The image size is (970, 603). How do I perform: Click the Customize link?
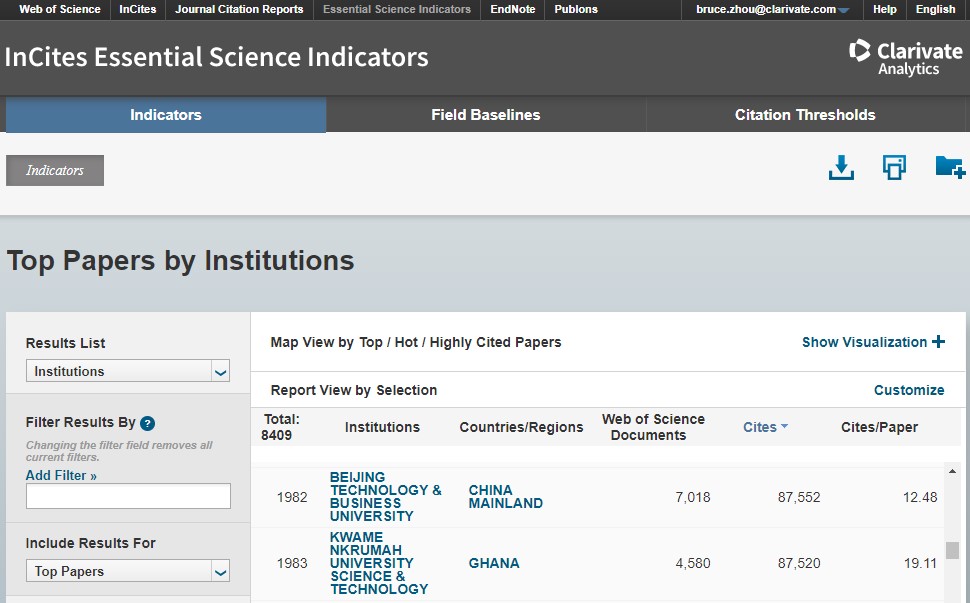pos(908,390)
